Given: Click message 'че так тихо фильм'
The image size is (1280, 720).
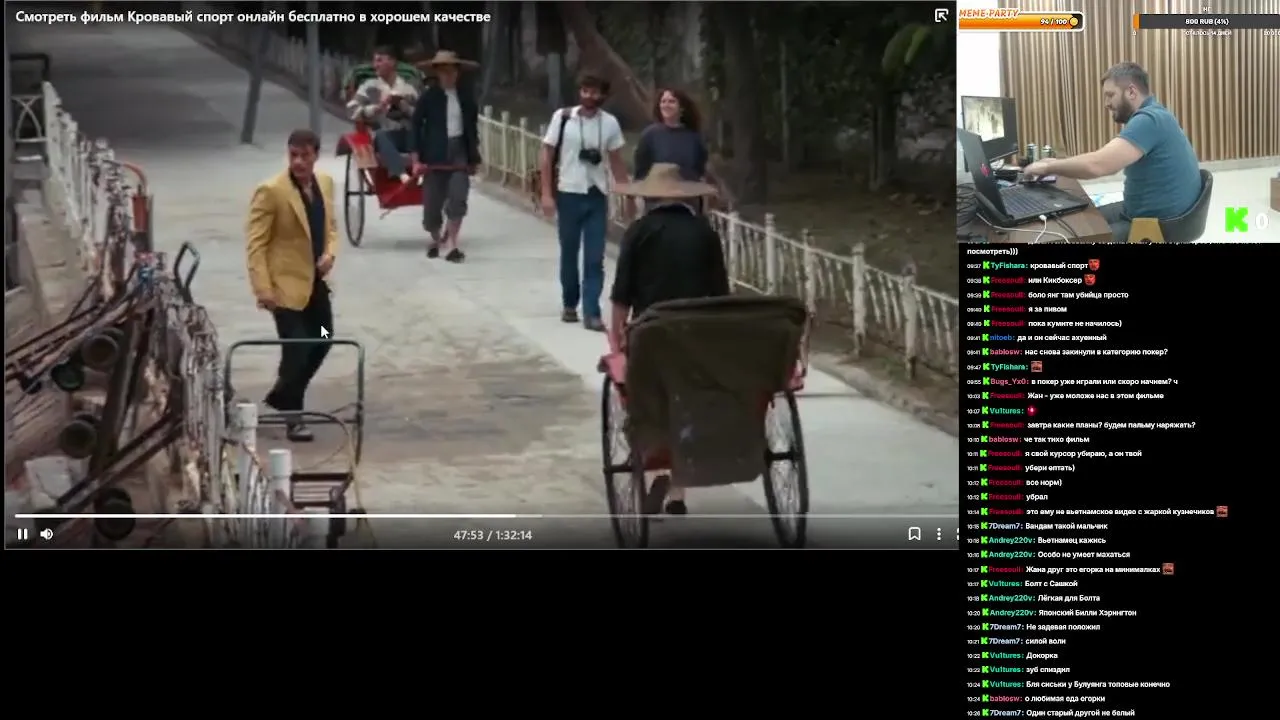Looking at the screenshot, I should pyautogui.click(x=1056, y=439).
